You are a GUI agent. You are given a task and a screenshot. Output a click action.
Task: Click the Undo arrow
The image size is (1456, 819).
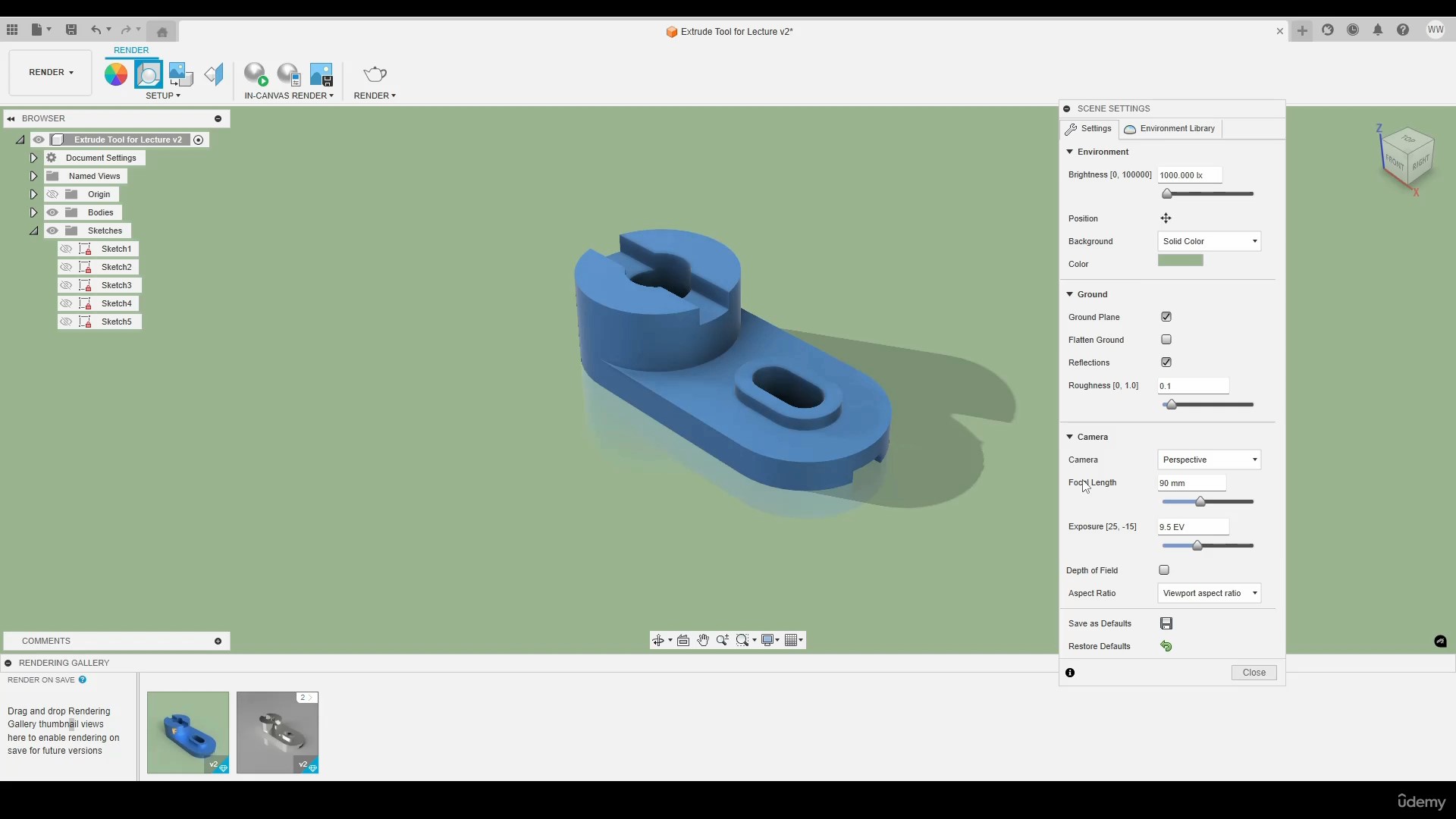point(96,30)
